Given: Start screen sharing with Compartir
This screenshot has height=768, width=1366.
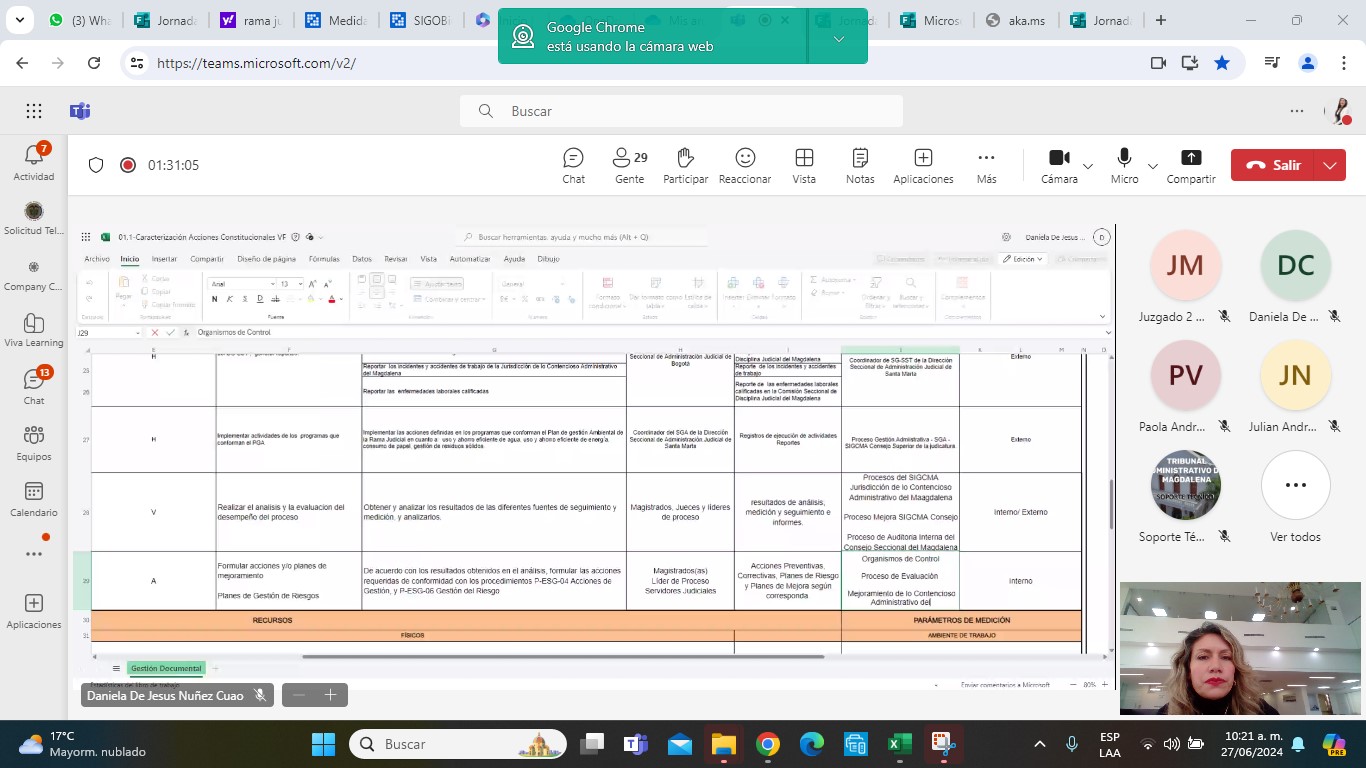Looking at the screenshot, I should [1191, 166].
